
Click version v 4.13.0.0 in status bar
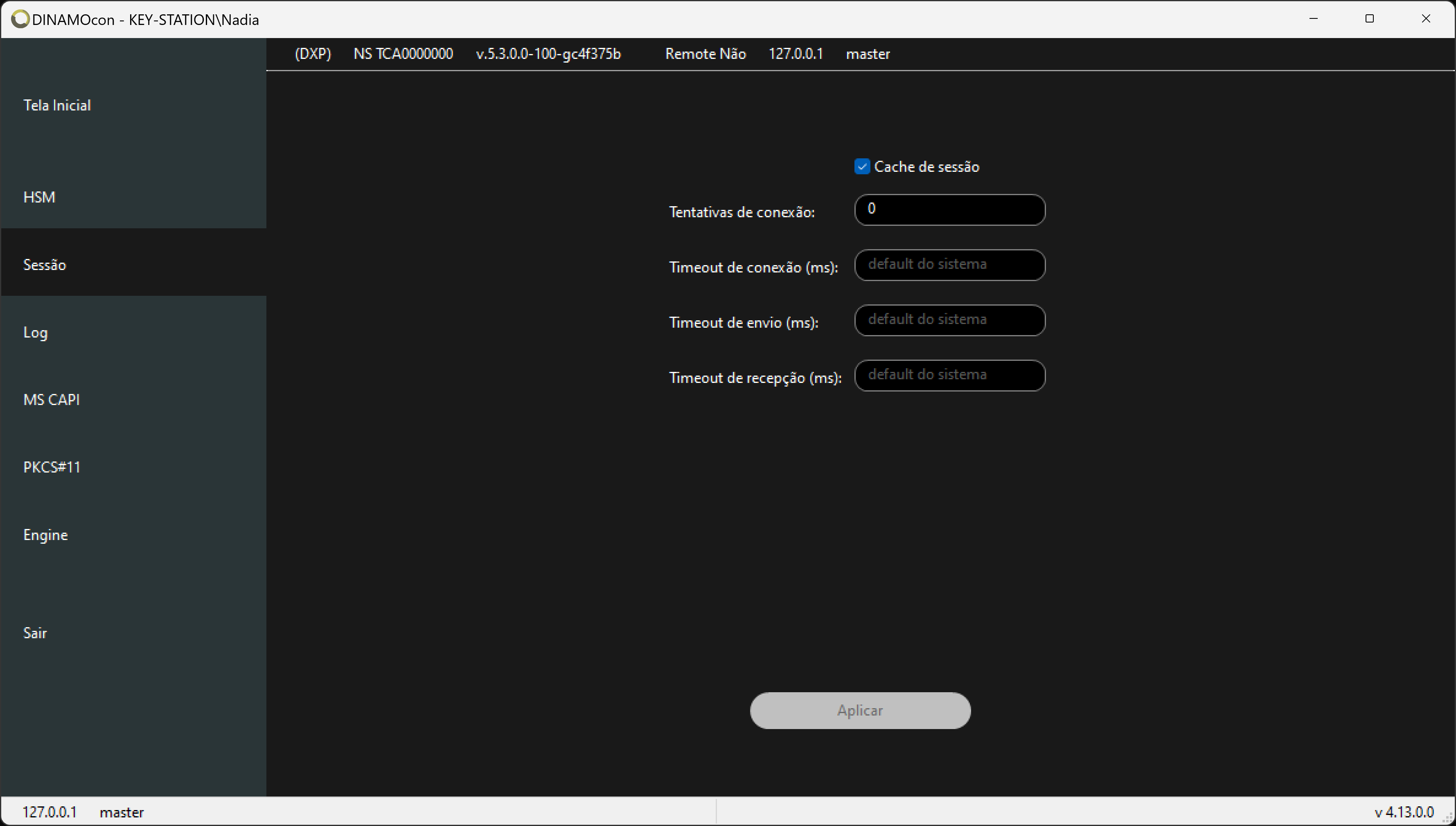(1404, 812)
